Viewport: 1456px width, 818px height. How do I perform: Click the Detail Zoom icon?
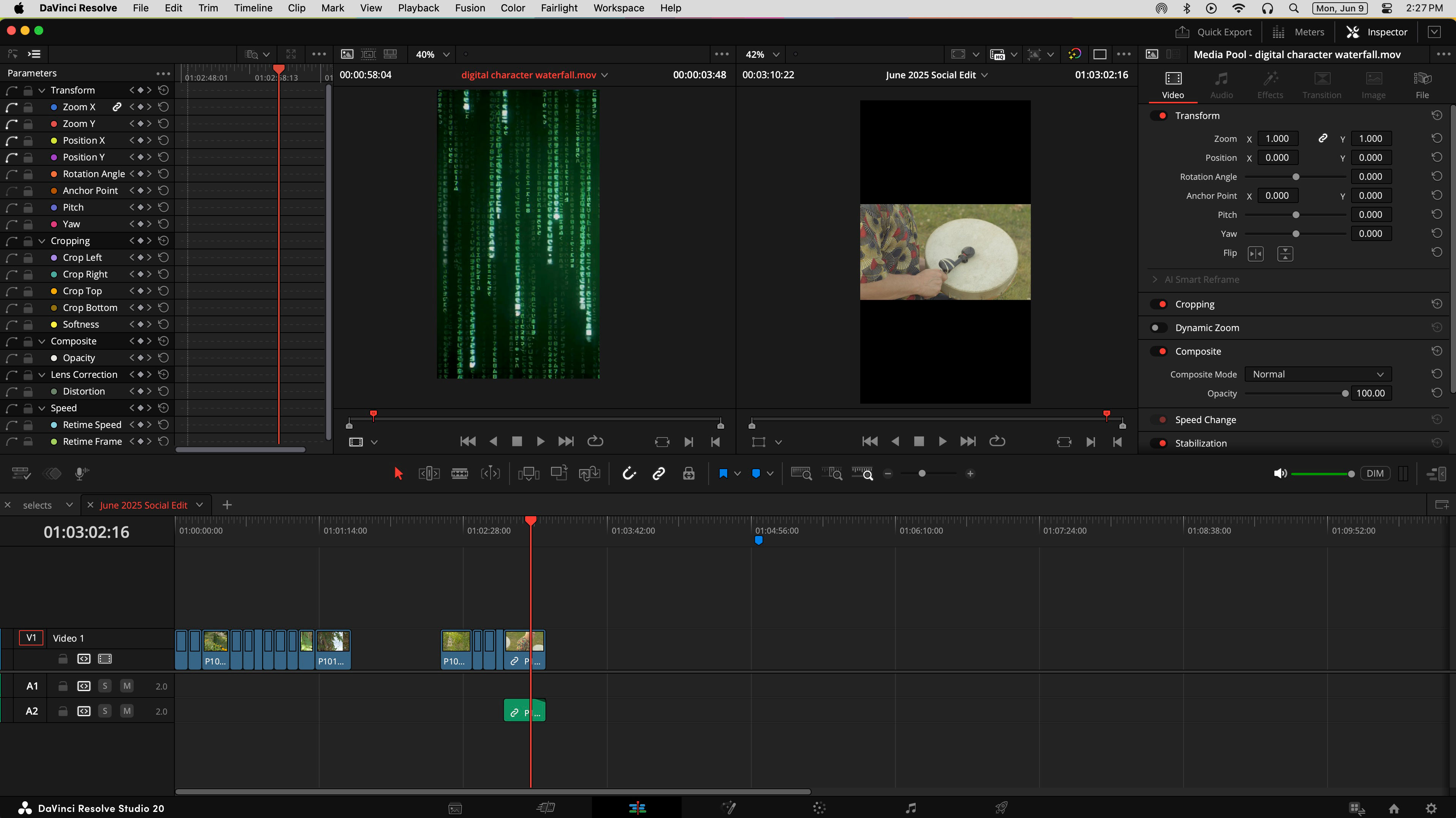[832, 474]
